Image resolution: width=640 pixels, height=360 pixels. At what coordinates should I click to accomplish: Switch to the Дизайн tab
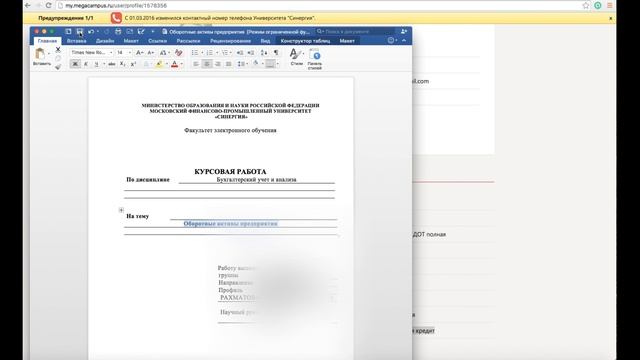(105, 41)
